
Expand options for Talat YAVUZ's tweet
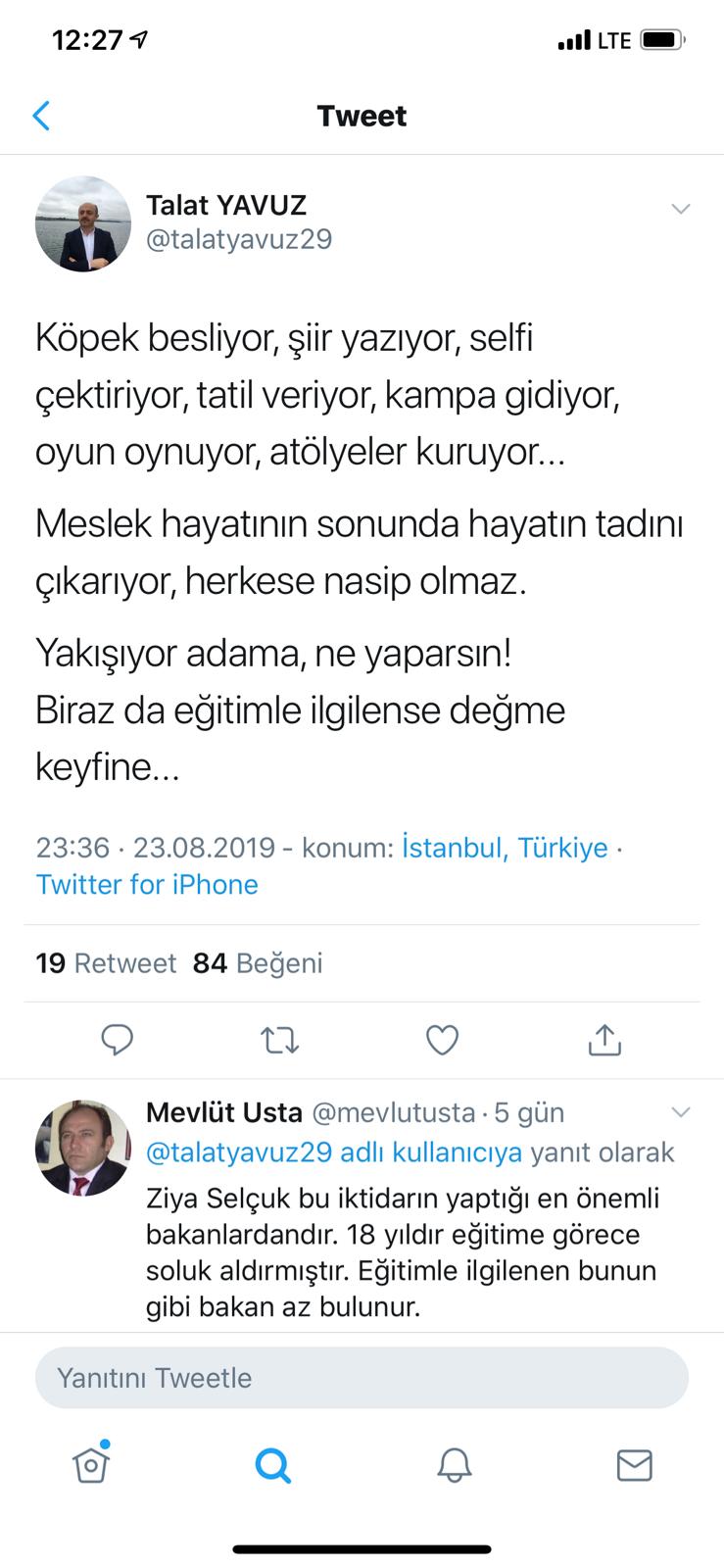[x=681, y=208]
